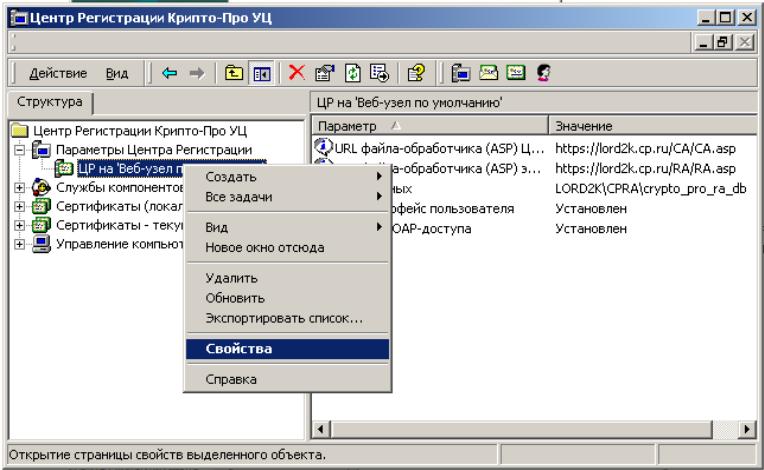Restore the inner MDI child window
This screenshot has width=764, height=470.
723,43
